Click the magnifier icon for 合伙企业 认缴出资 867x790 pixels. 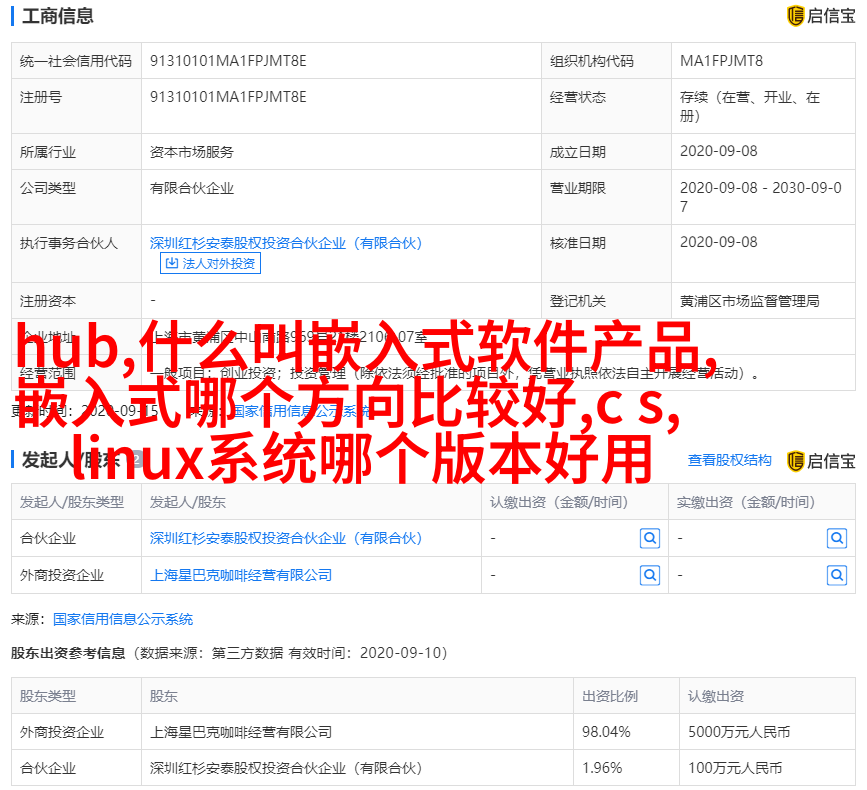point(650,538)
